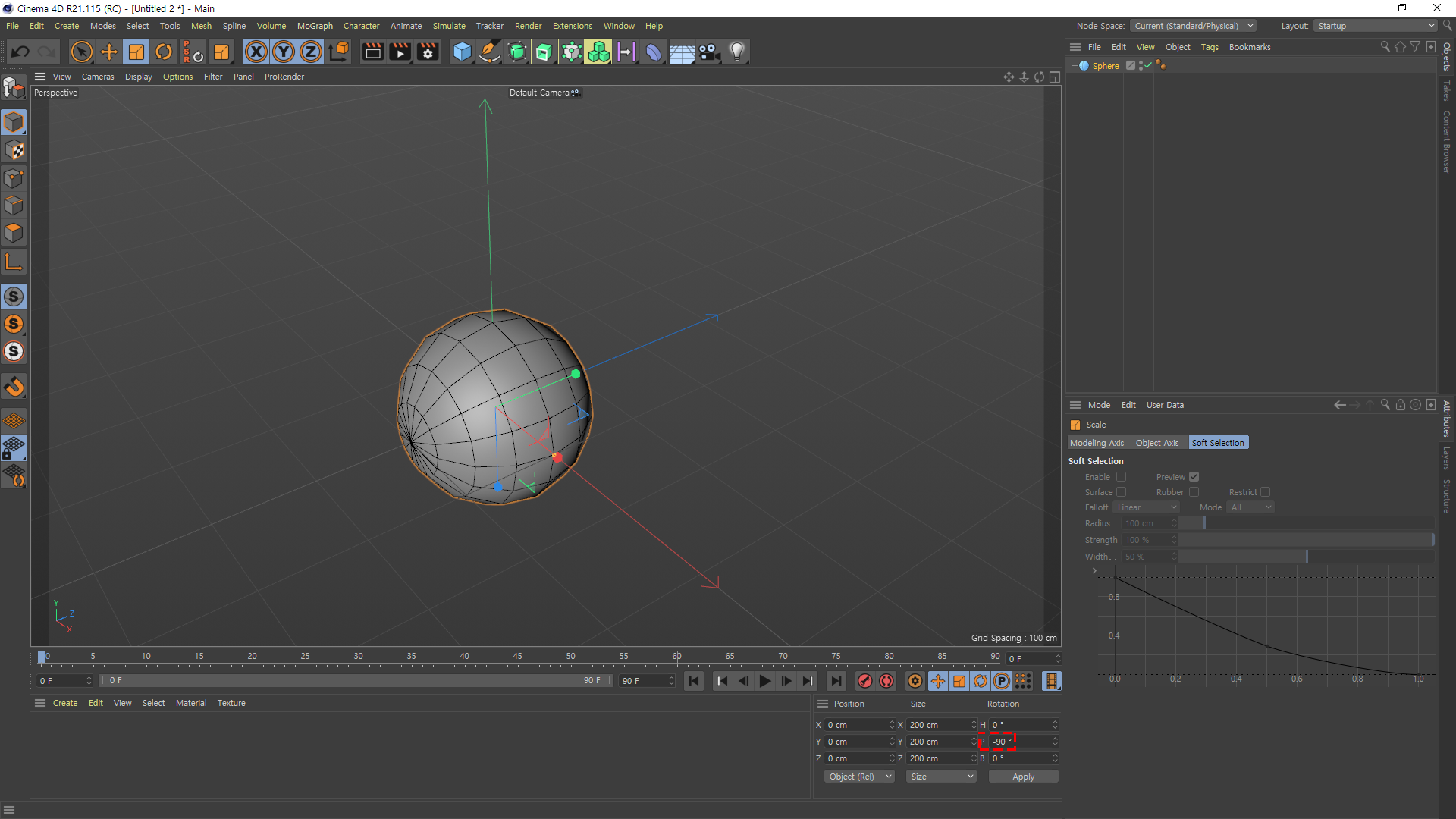Select the Move tool in toolbar
Image resolution: width=1456 pixels, height=819 pixels.
coord(109,52)
